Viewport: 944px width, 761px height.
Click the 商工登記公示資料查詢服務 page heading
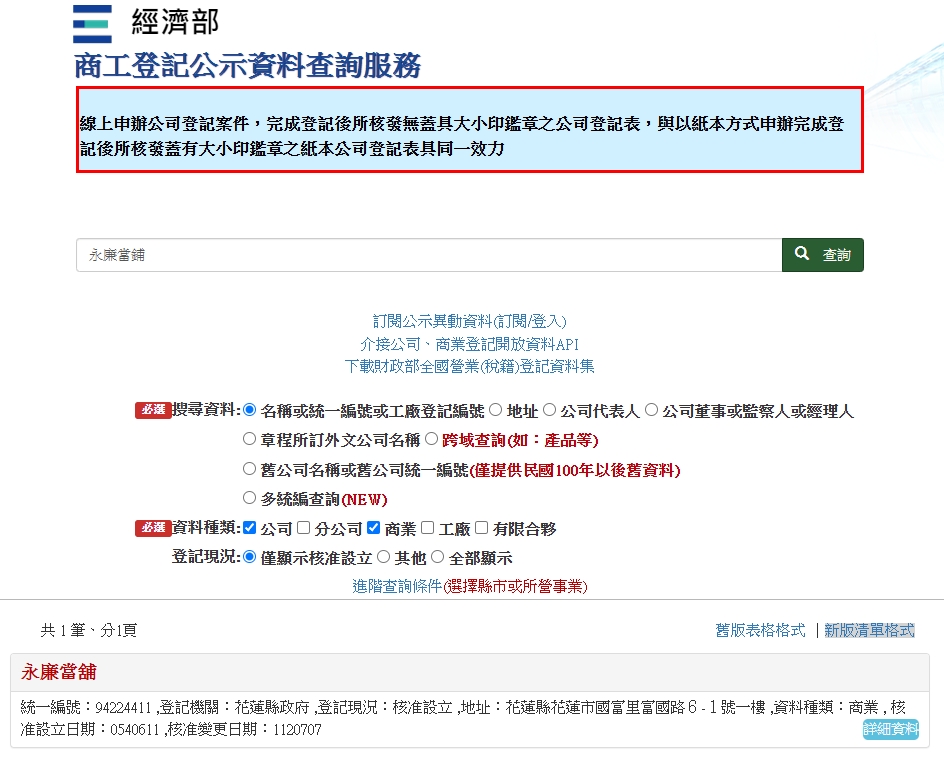[x=247, y=65]
